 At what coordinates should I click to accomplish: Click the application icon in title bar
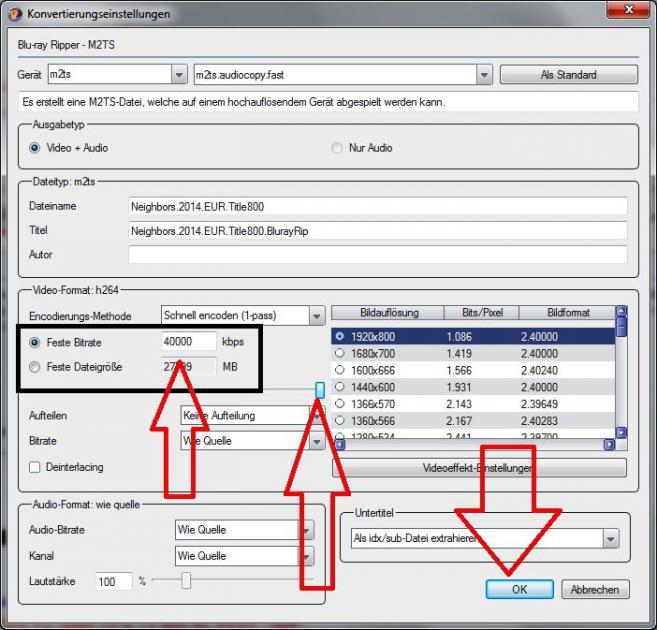[x=16, y=14]
